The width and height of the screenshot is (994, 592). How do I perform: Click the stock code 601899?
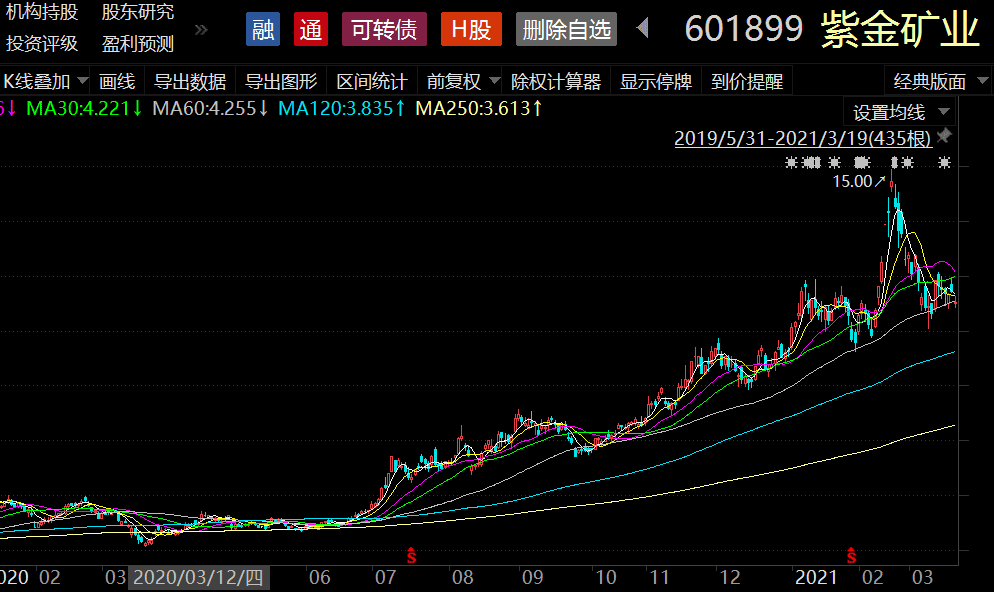[x=744, y=29]
